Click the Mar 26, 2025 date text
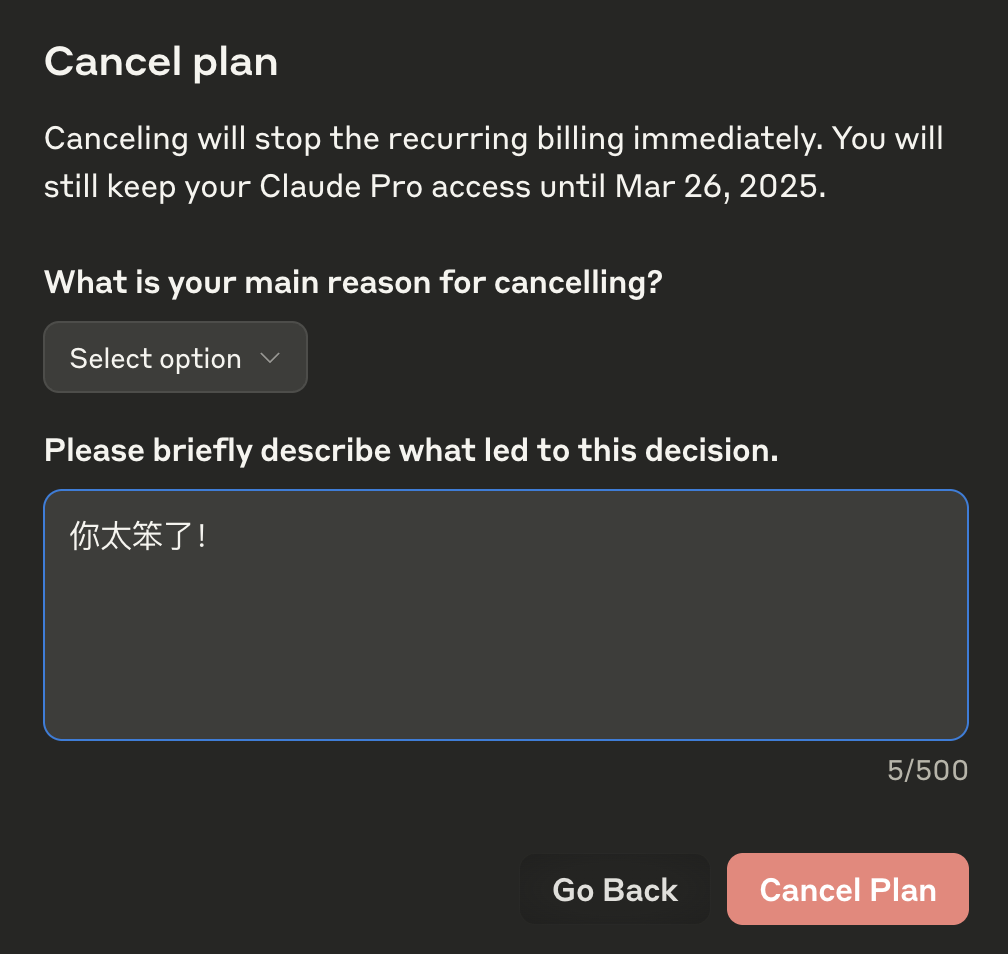Image resolution: width=1008 pixels, height=954 pixels. (720, 187)
